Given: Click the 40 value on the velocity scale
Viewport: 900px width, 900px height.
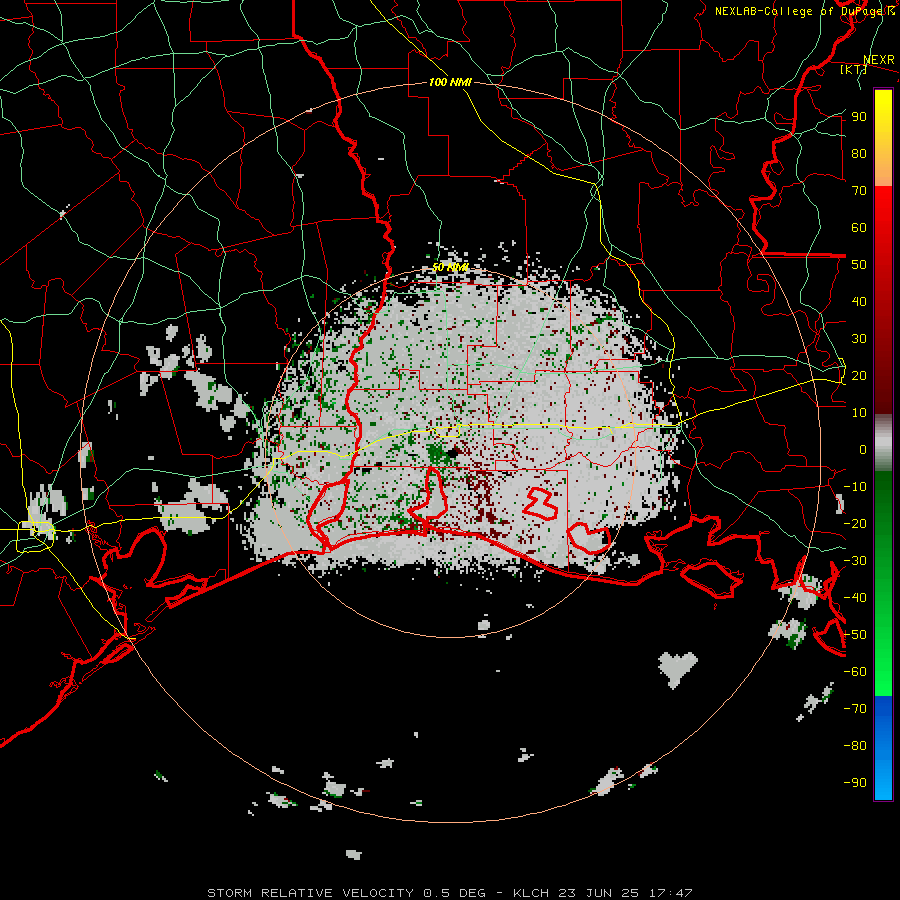Looking at the screenshot, I should coord(859,301).
